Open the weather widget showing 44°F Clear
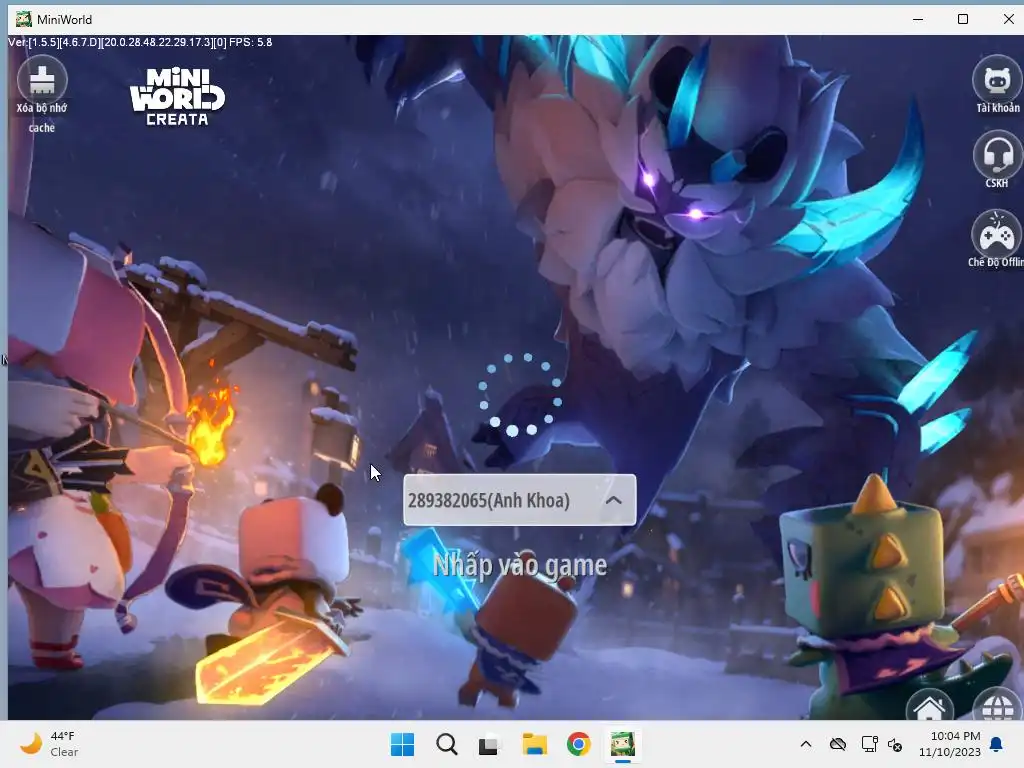Screen dimensions: 1024x768 pos(49,744)
